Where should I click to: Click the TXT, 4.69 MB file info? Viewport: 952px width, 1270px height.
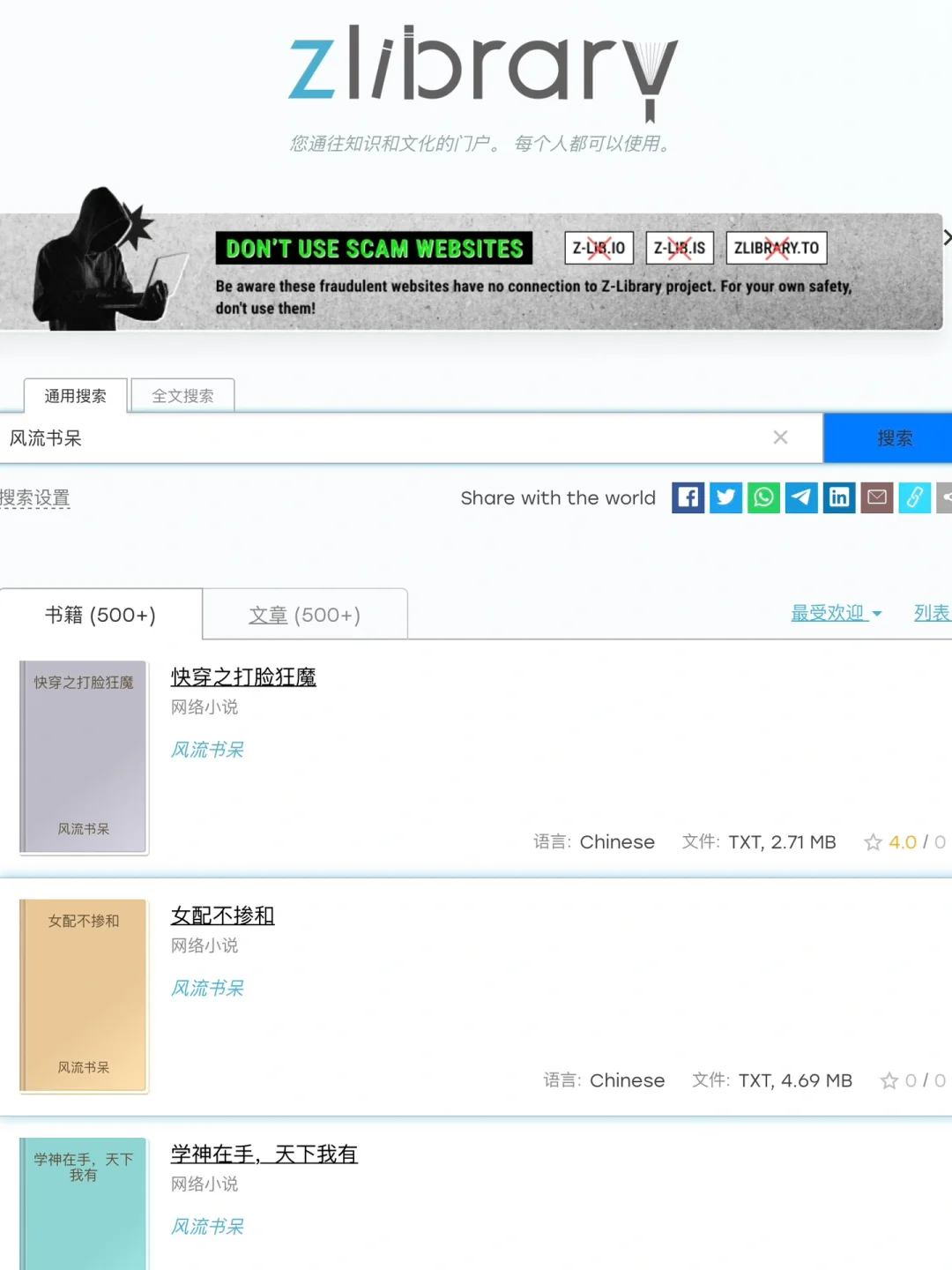795,1080
